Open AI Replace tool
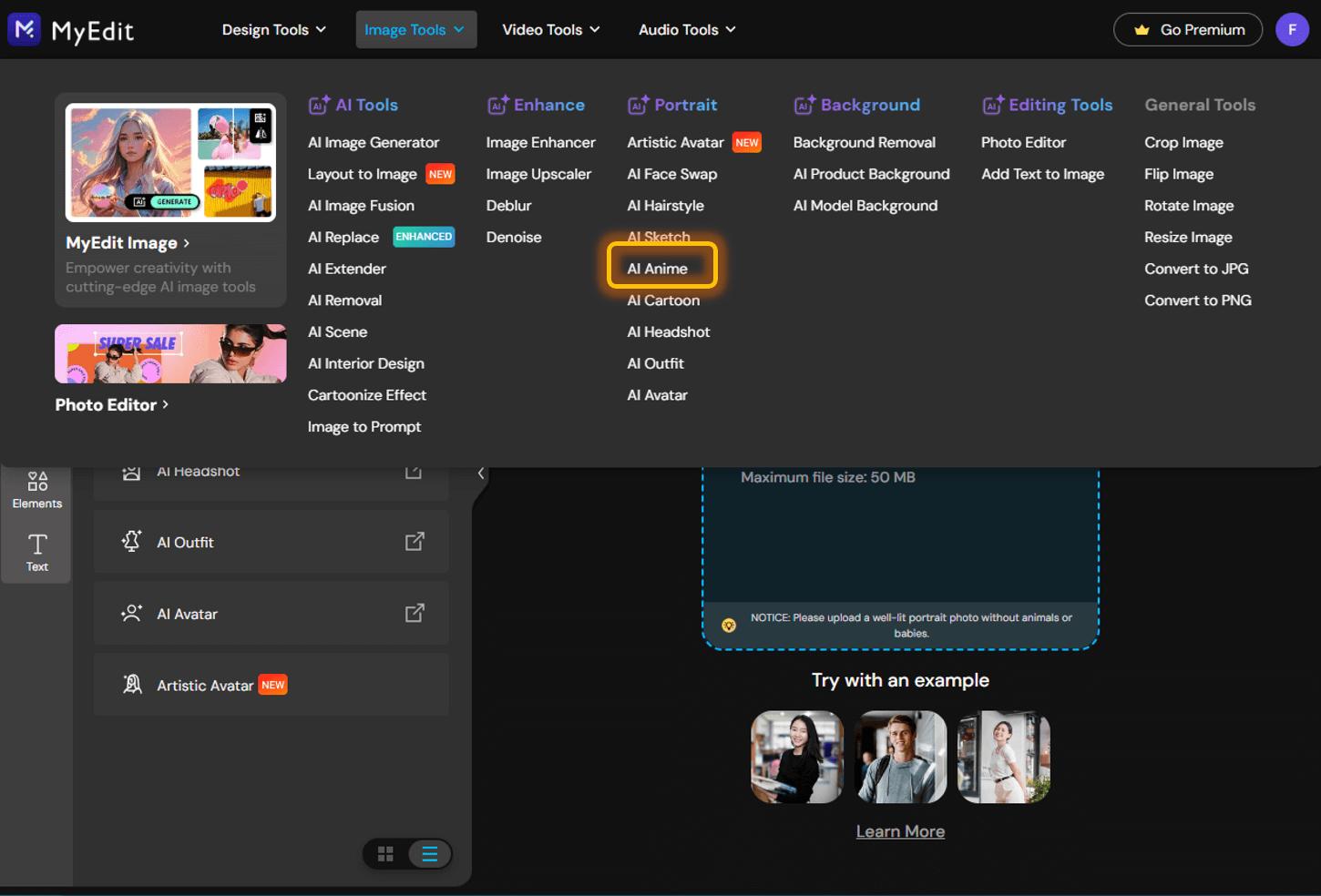Image resolution: width=1321 pixels, height=896 pixels. pyautogui.click(x=343, y=238)
